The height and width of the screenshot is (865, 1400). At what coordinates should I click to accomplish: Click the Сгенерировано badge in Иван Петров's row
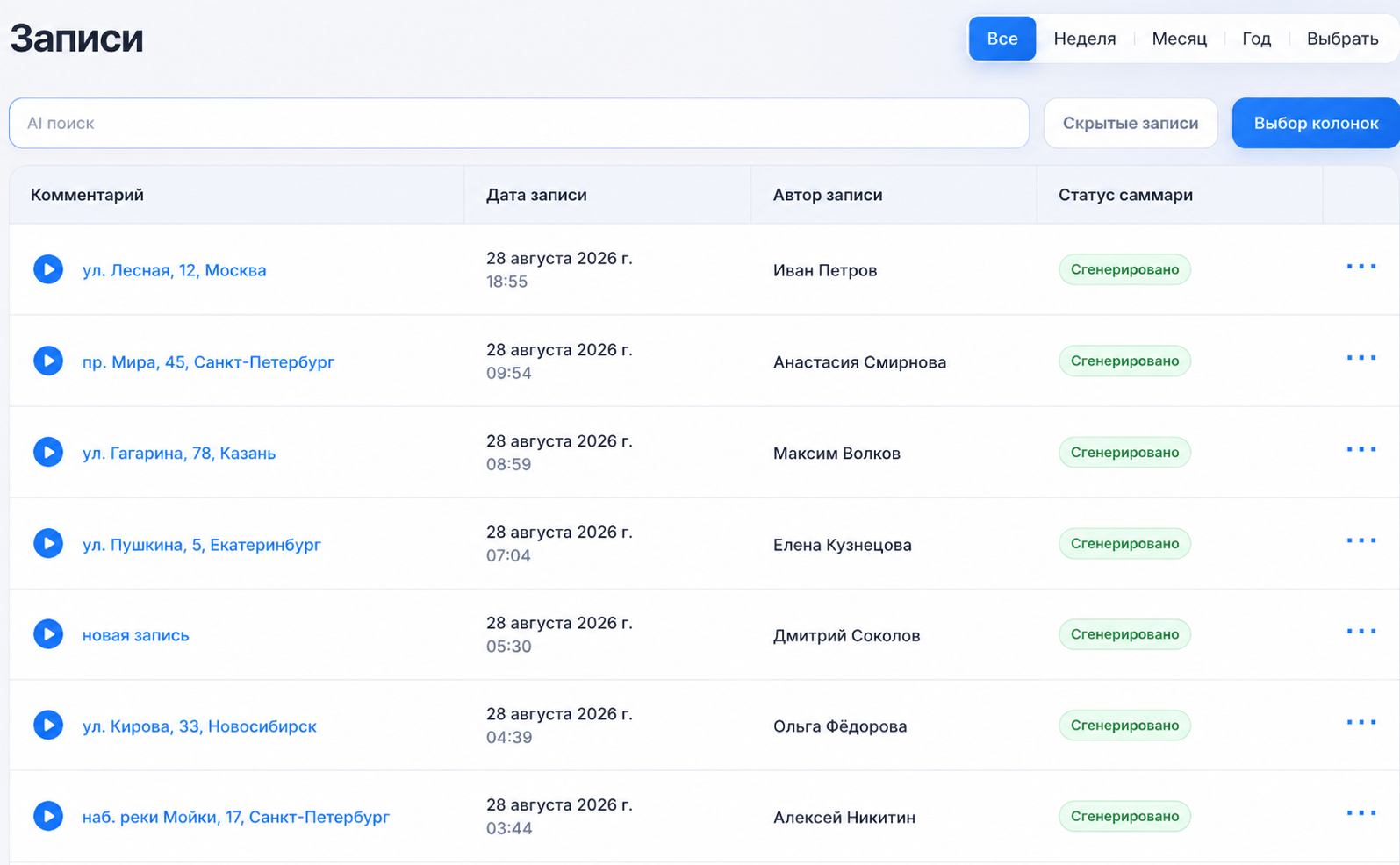pyautogui.click(x=1124, y=269)
